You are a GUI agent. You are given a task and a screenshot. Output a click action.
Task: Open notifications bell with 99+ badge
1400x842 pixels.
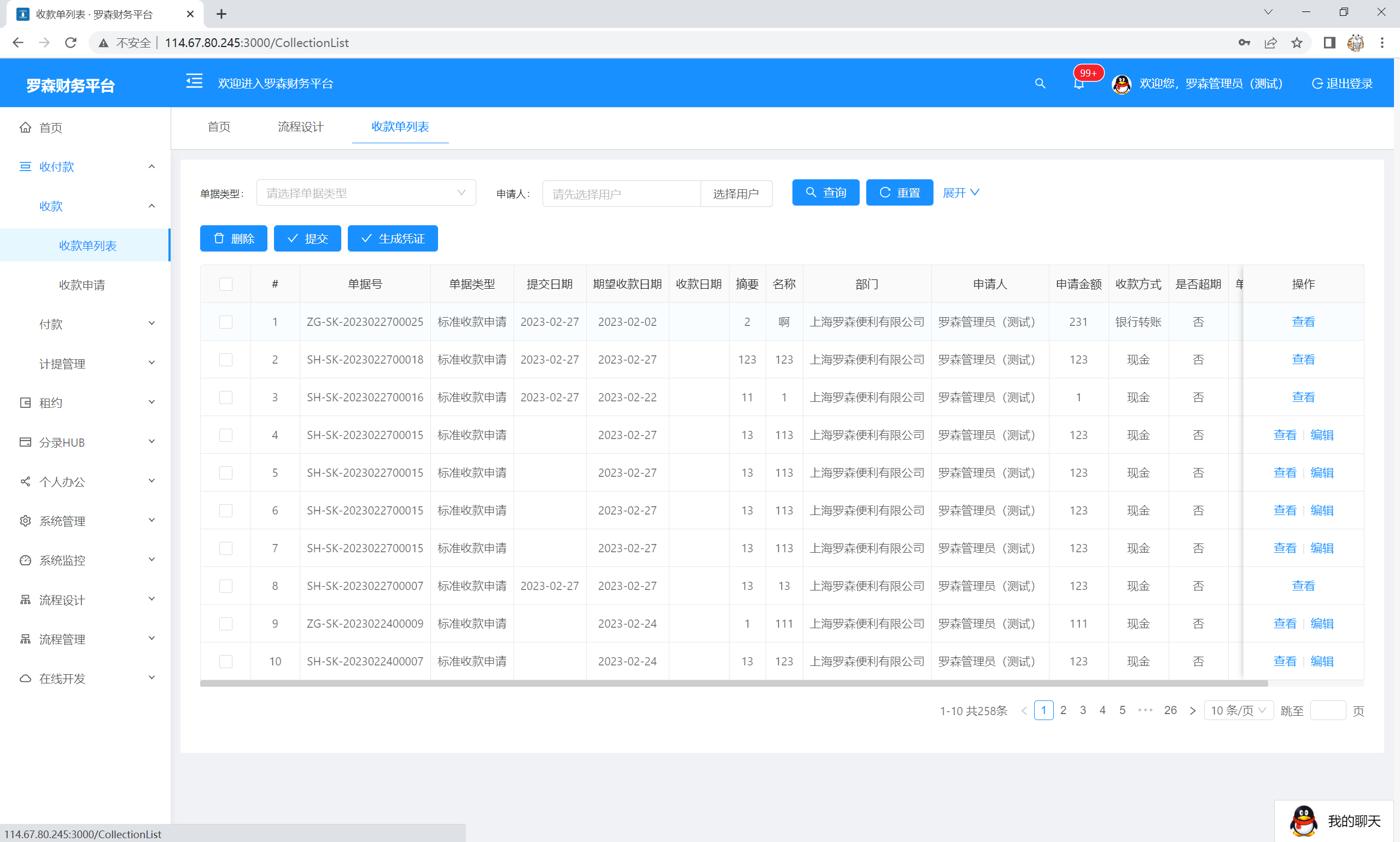point(1079,84)
